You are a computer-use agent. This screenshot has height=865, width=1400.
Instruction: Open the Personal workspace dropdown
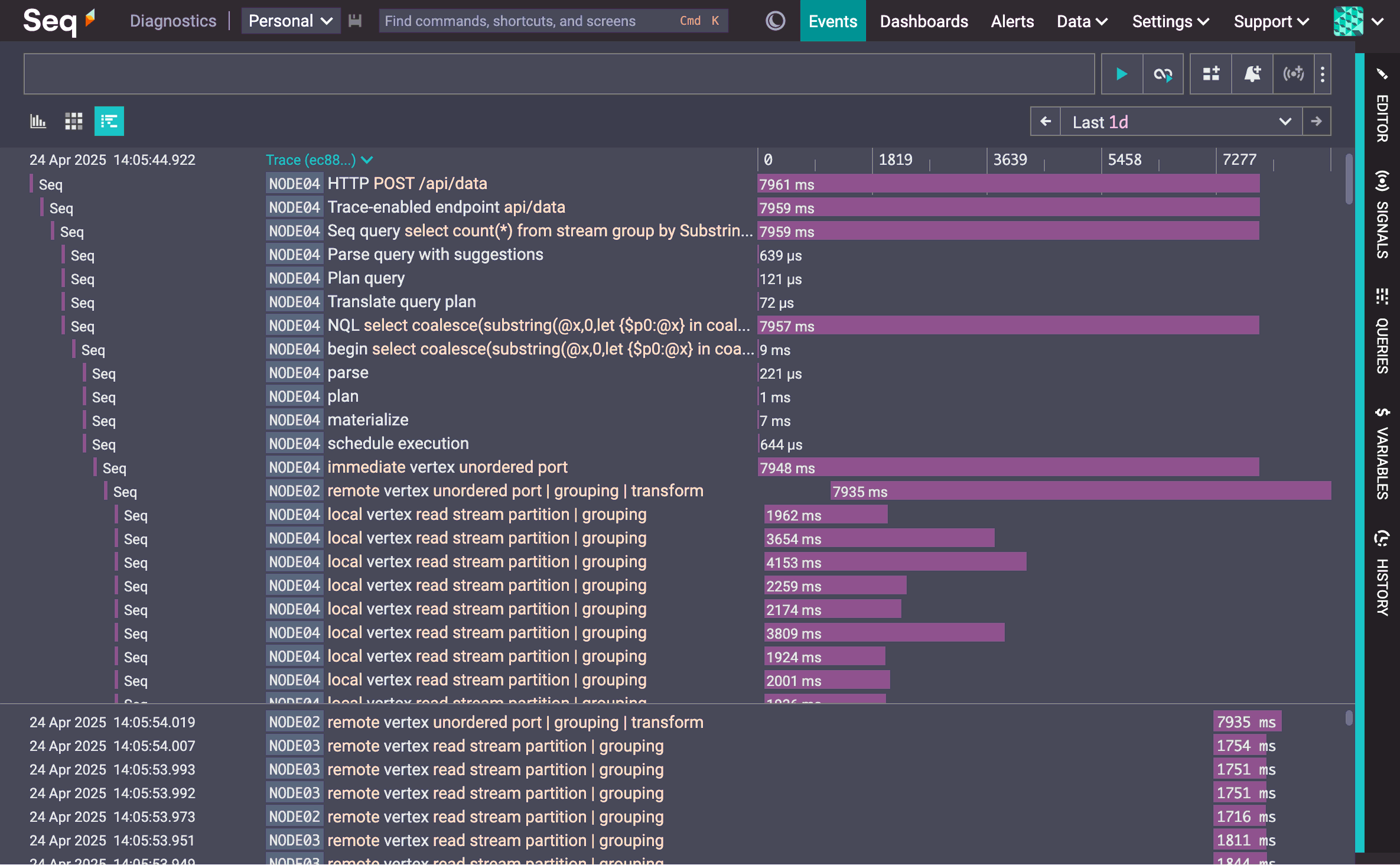pyautogui.click(x=291, y=21)
